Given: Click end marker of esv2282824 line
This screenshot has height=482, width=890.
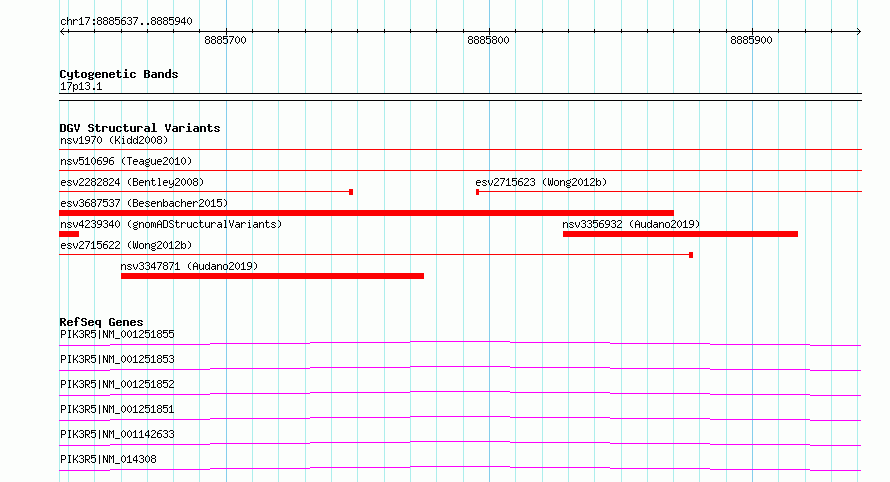Looking at the screenshot, I should point(351,192).
